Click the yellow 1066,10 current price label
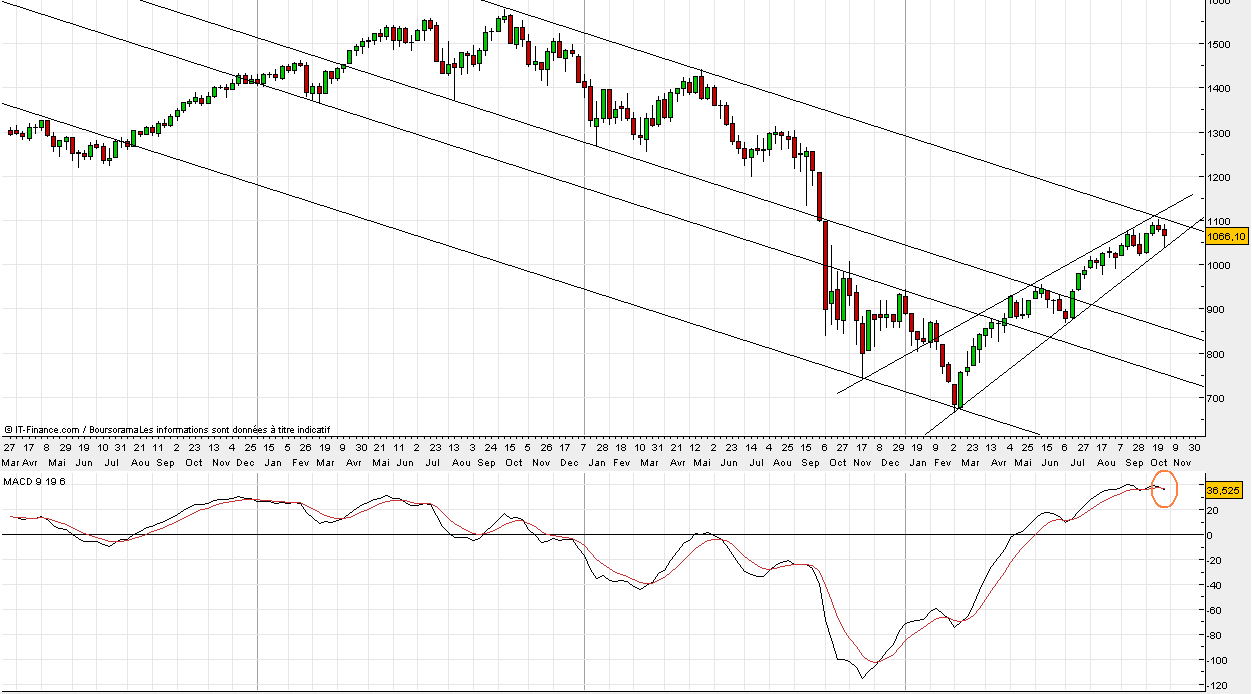This screenshot has height=694, width=1252. click(1226, 237)
